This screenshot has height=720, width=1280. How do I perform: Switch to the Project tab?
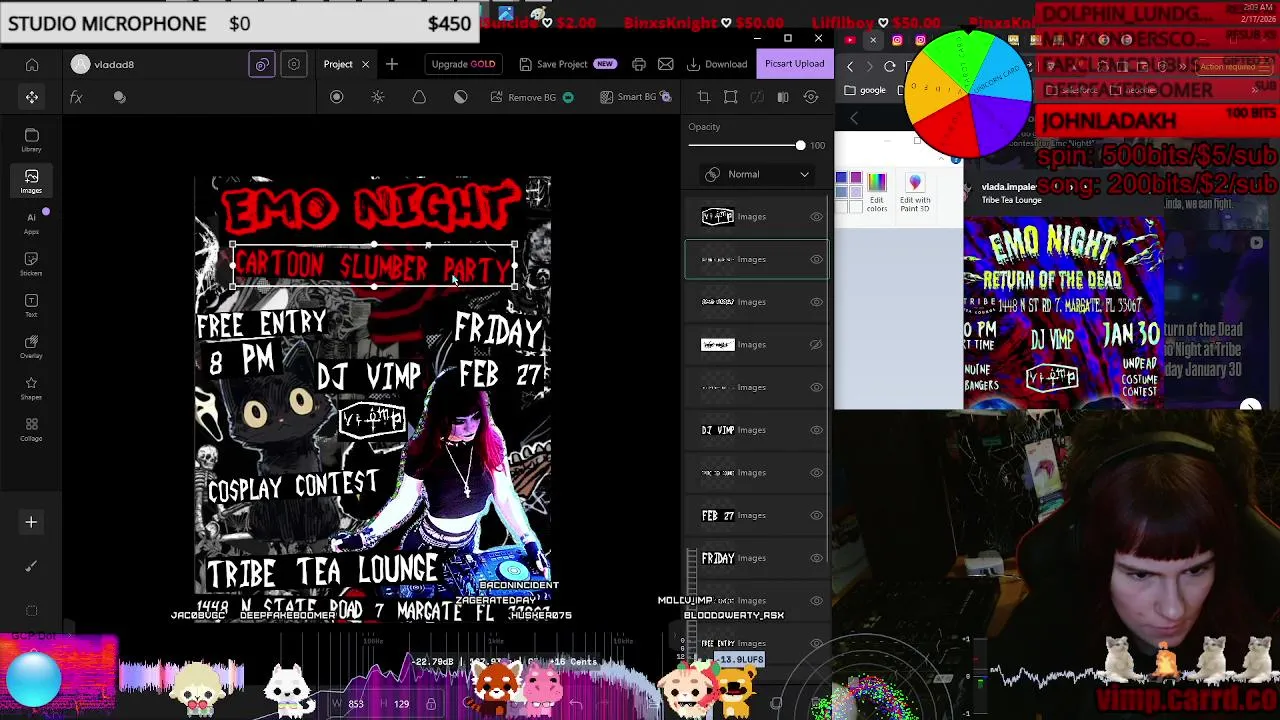(338, 64)
